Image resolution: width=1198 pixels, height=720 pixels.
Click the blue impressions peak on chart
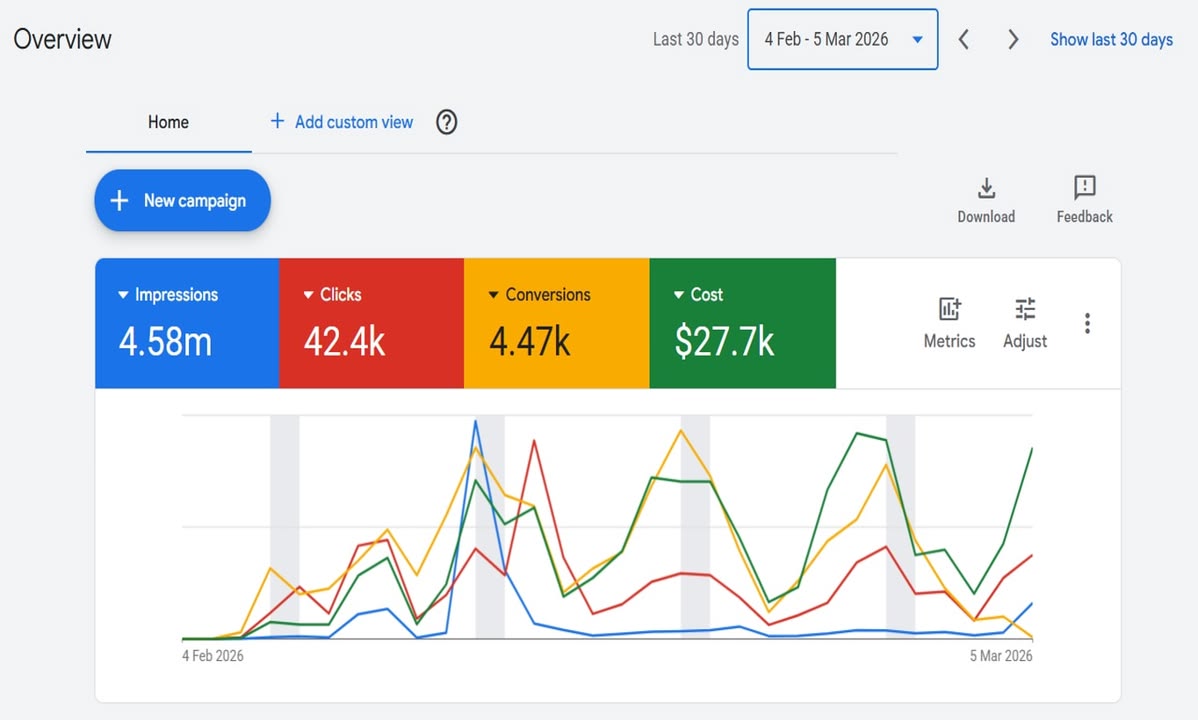[475, 421]
